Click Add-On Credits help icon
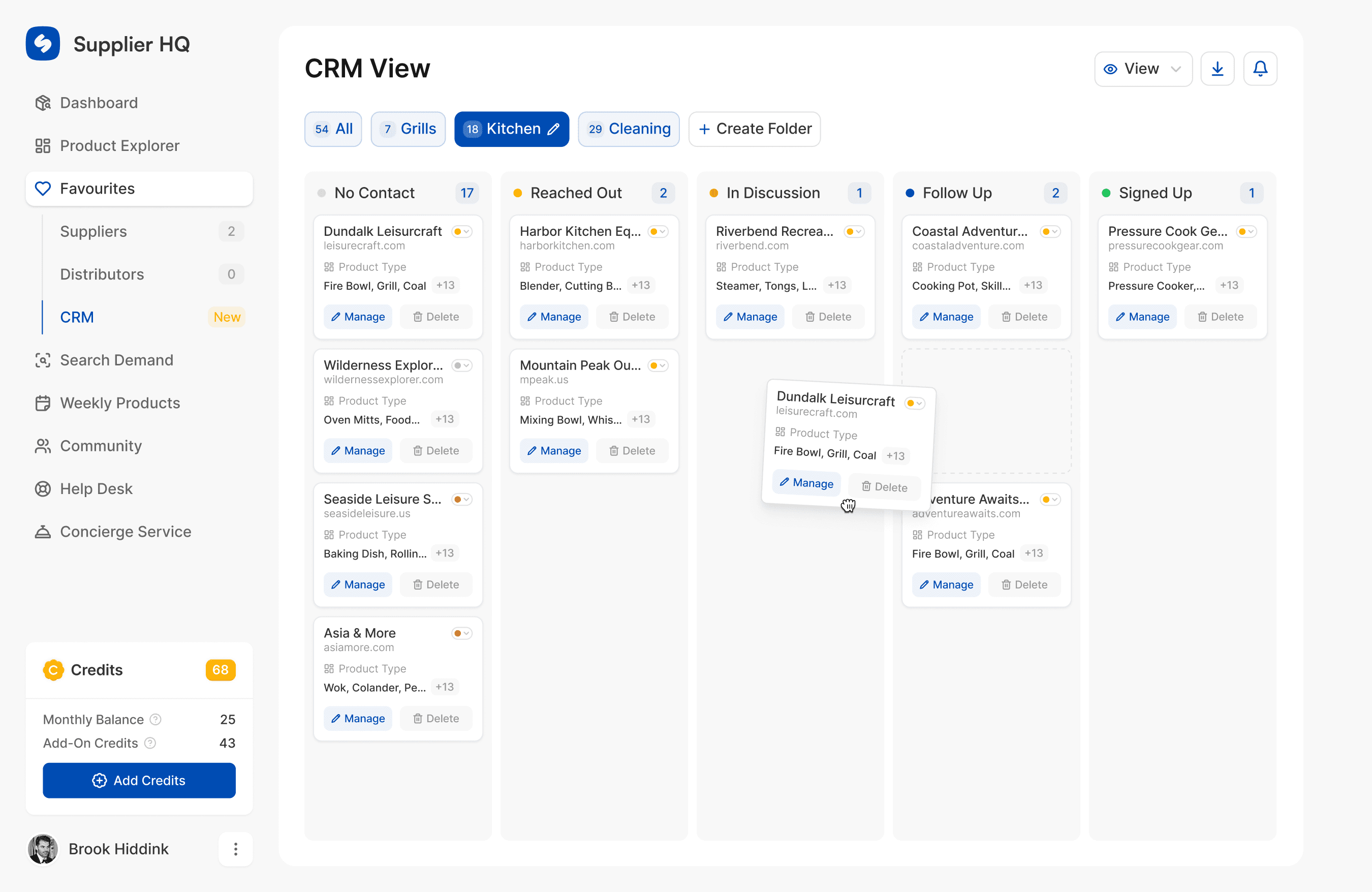 (x=150, y=743)
